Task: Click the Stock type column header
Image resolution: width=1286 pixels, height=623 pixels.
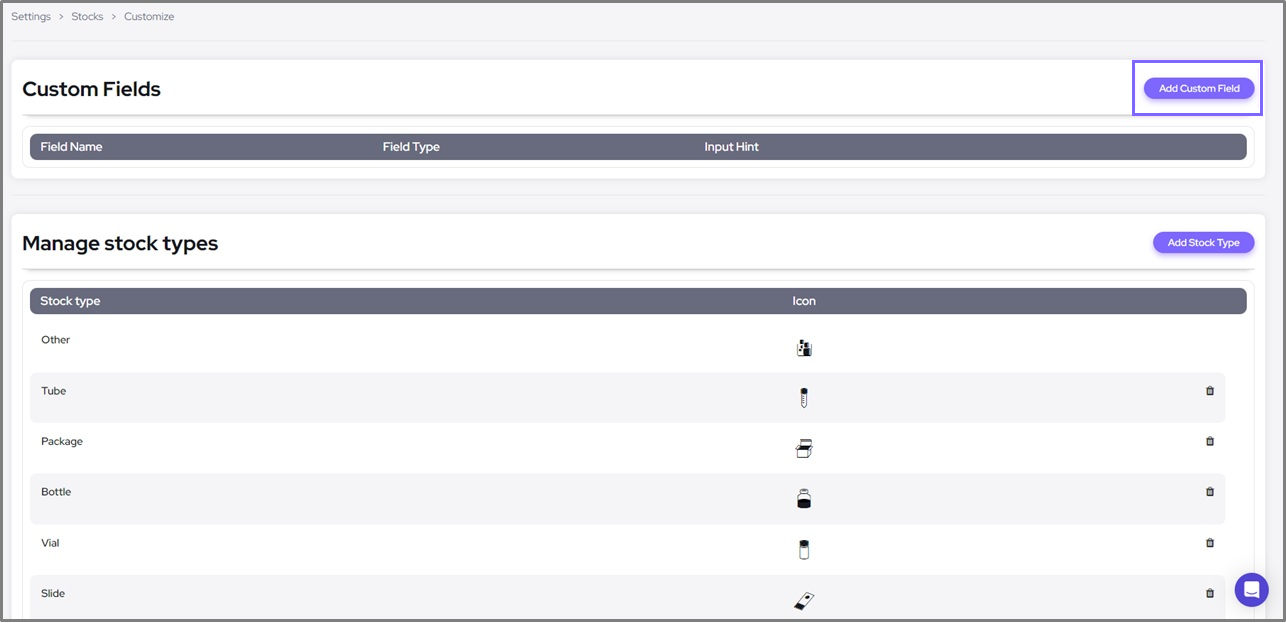Action: coord(70,301)
